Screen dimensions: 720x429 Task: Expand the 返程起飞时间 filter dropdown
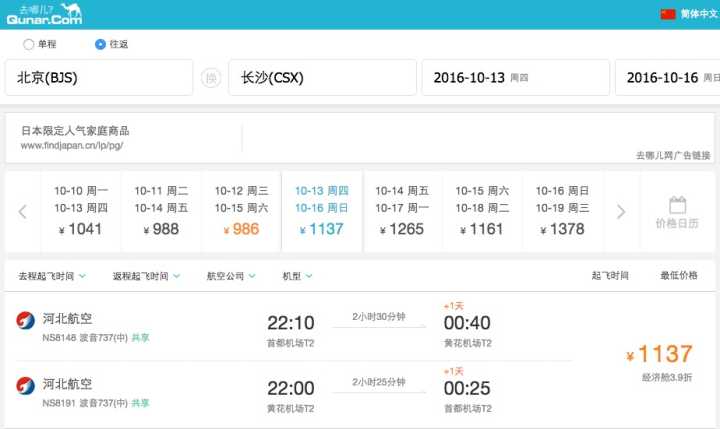click(x=146, y=276)
